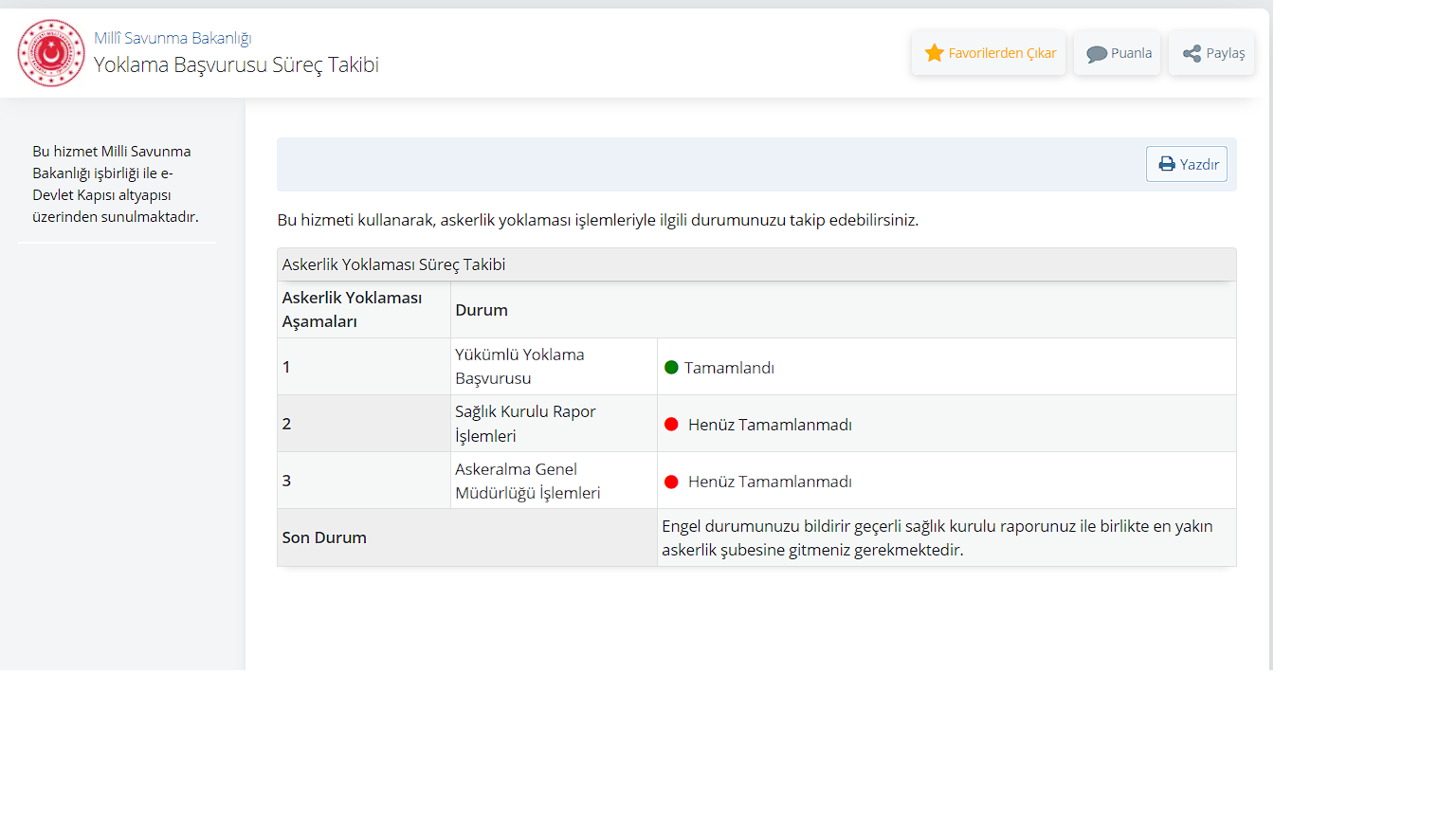Image resolution: width=1456 pixels, height=819 pixels.
Task: Click the Son Durum message about sağlık kurulu raporu
Action: (937, 537)
